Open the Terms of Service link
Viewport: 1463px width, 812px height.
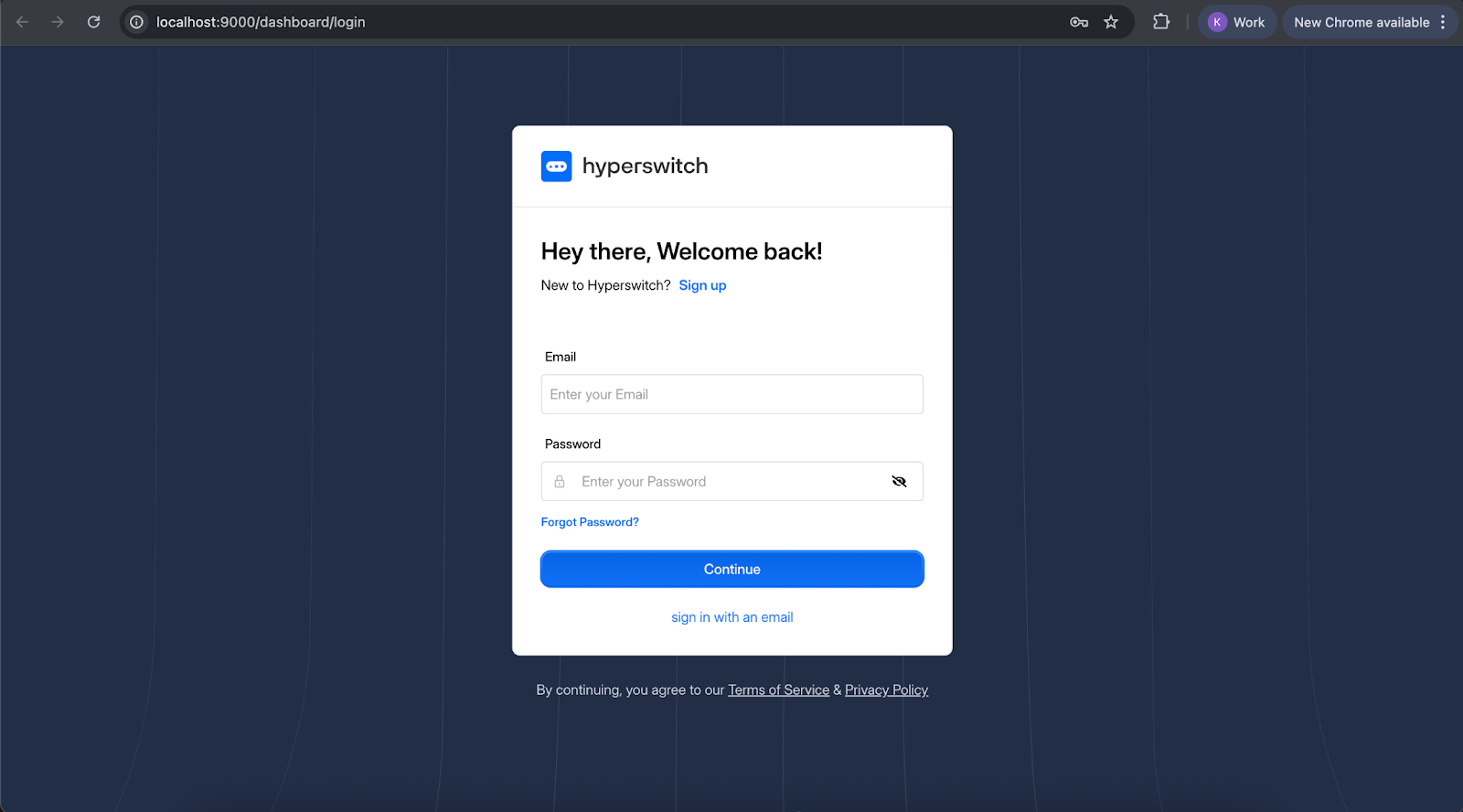coord(778,690)
